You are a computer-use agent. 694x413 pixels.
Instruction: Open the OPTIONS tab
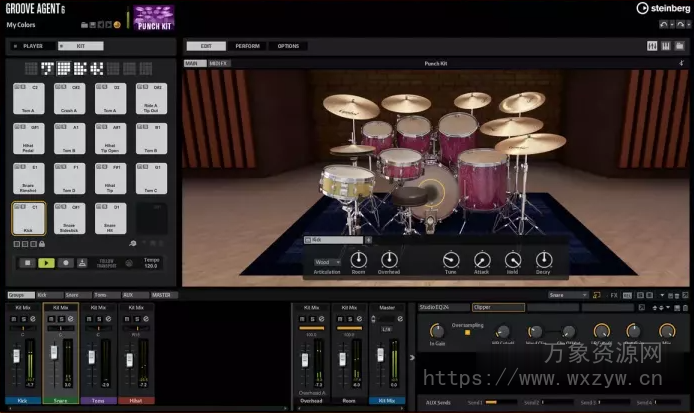coord(288,46)
